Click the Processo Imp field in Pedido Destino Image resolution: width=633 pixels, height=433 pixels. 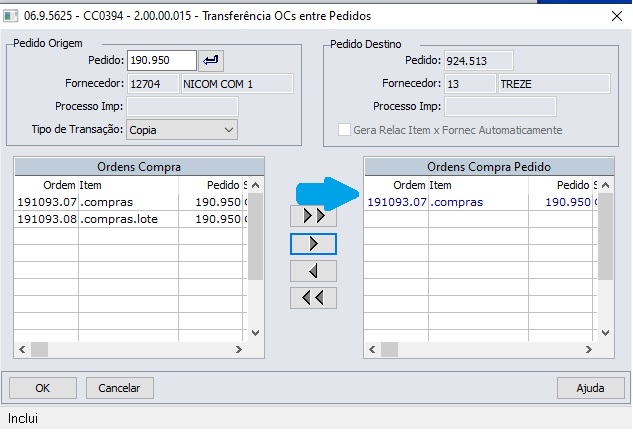[x=500, y=107]
